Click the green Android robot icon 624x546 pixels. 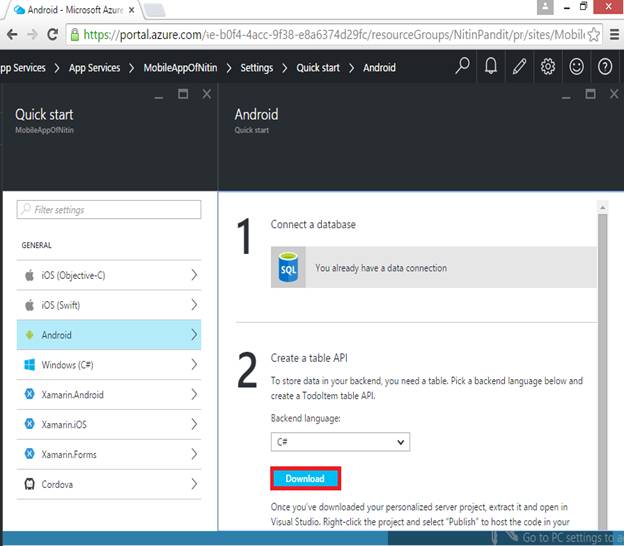coord(29,335)
